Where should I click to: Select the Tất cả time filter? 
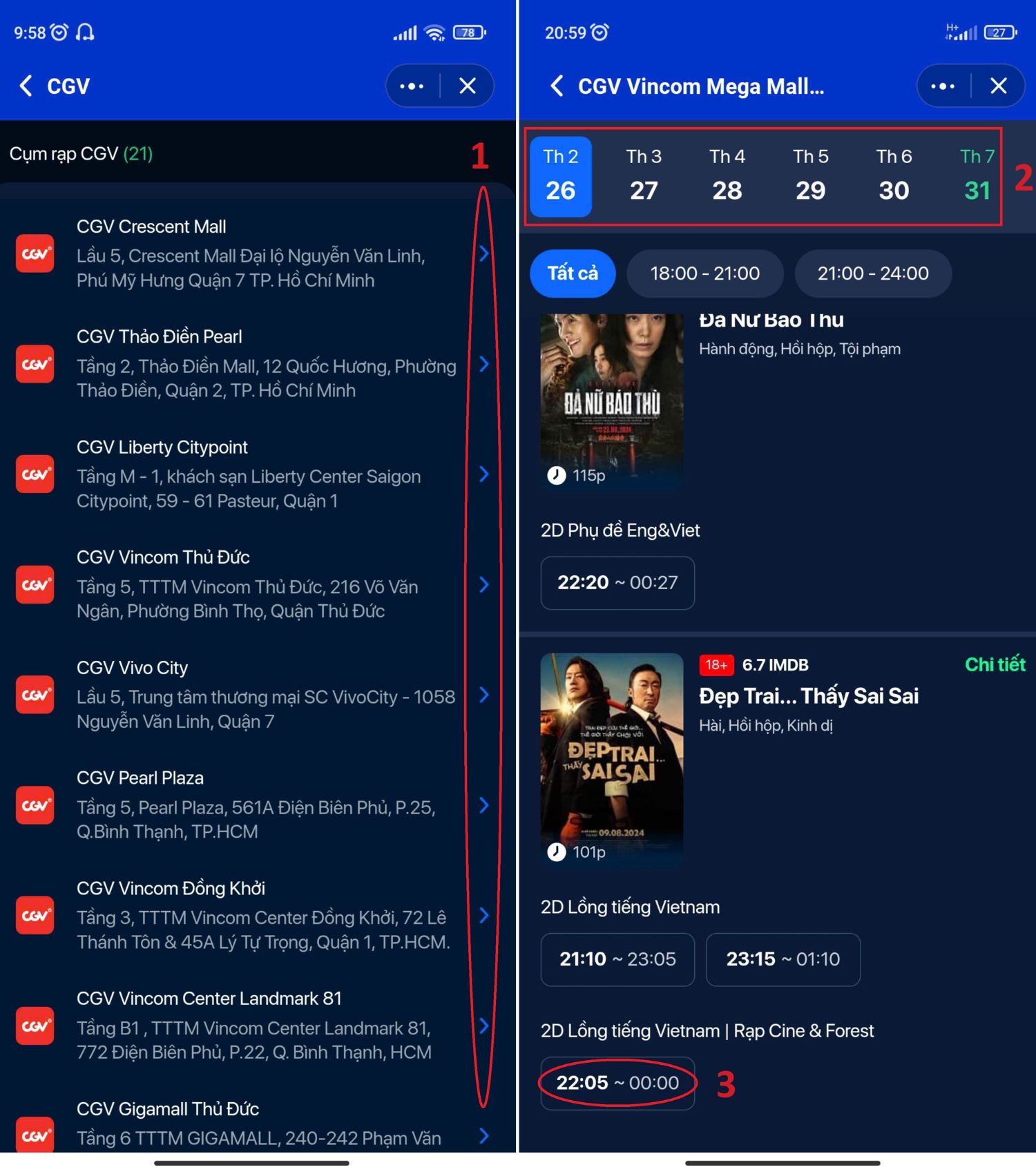pos(573,273)
